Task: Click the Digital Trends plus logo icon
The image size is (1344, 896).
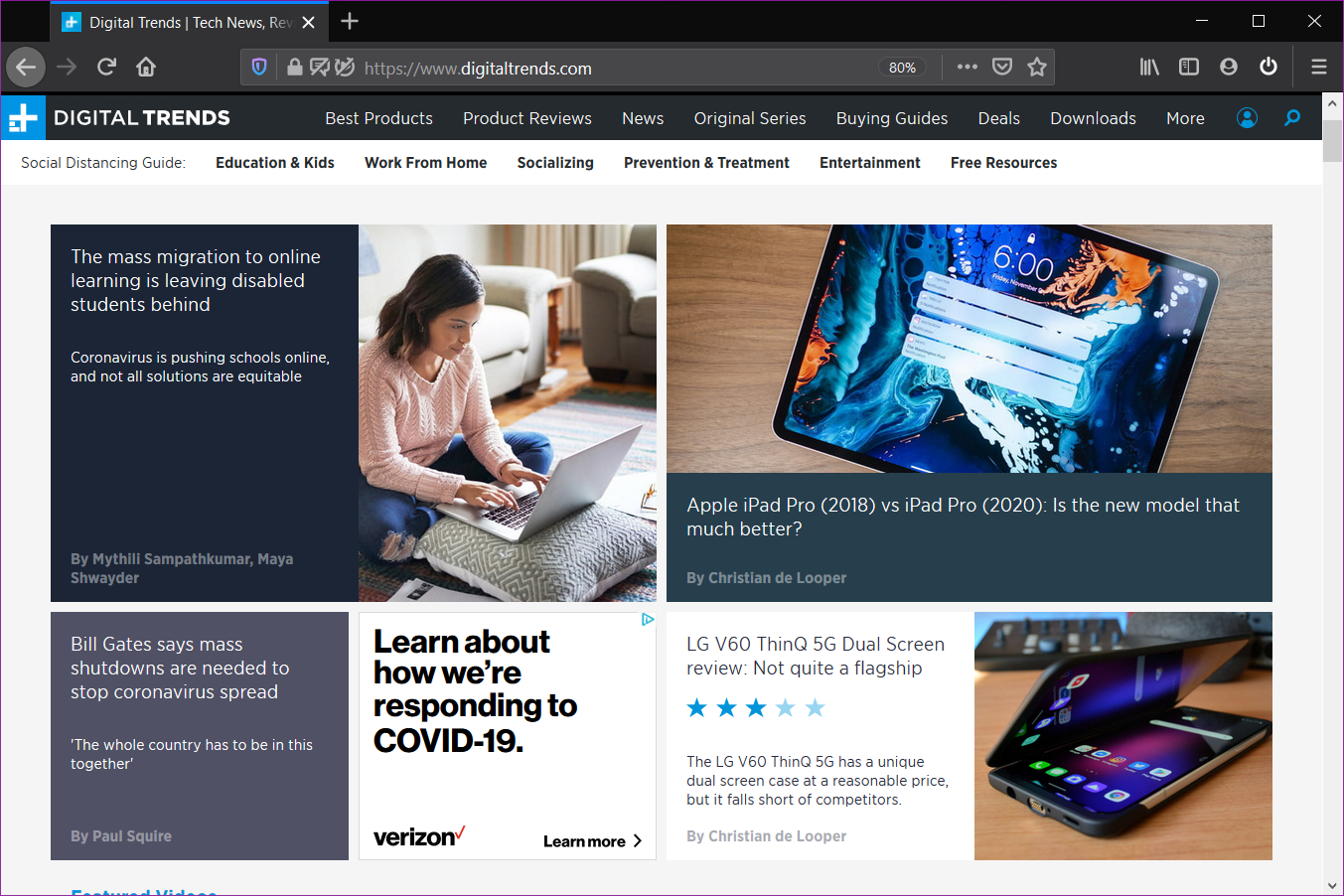Action: pyautogui.click(x=23, y=117)
